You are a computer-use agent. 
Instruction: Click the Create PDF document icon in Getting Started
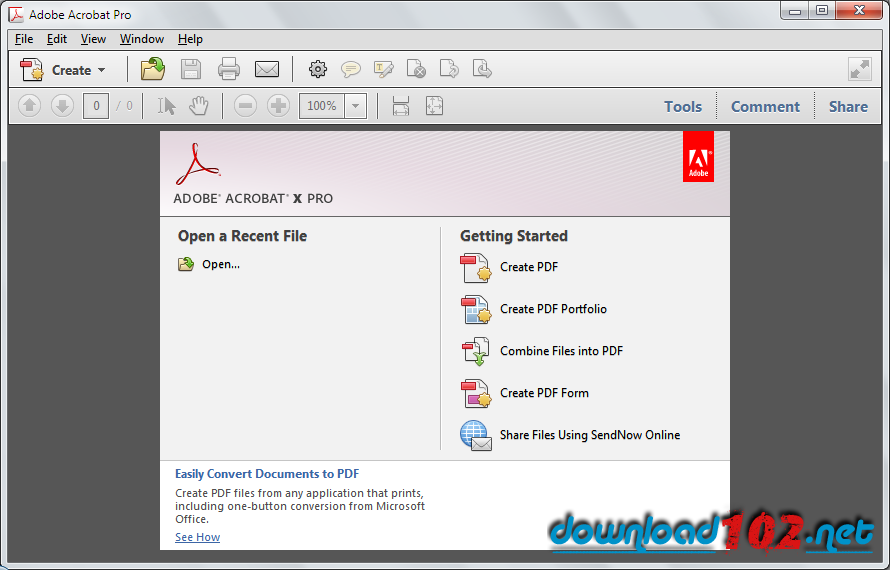(x=476, y=267)
